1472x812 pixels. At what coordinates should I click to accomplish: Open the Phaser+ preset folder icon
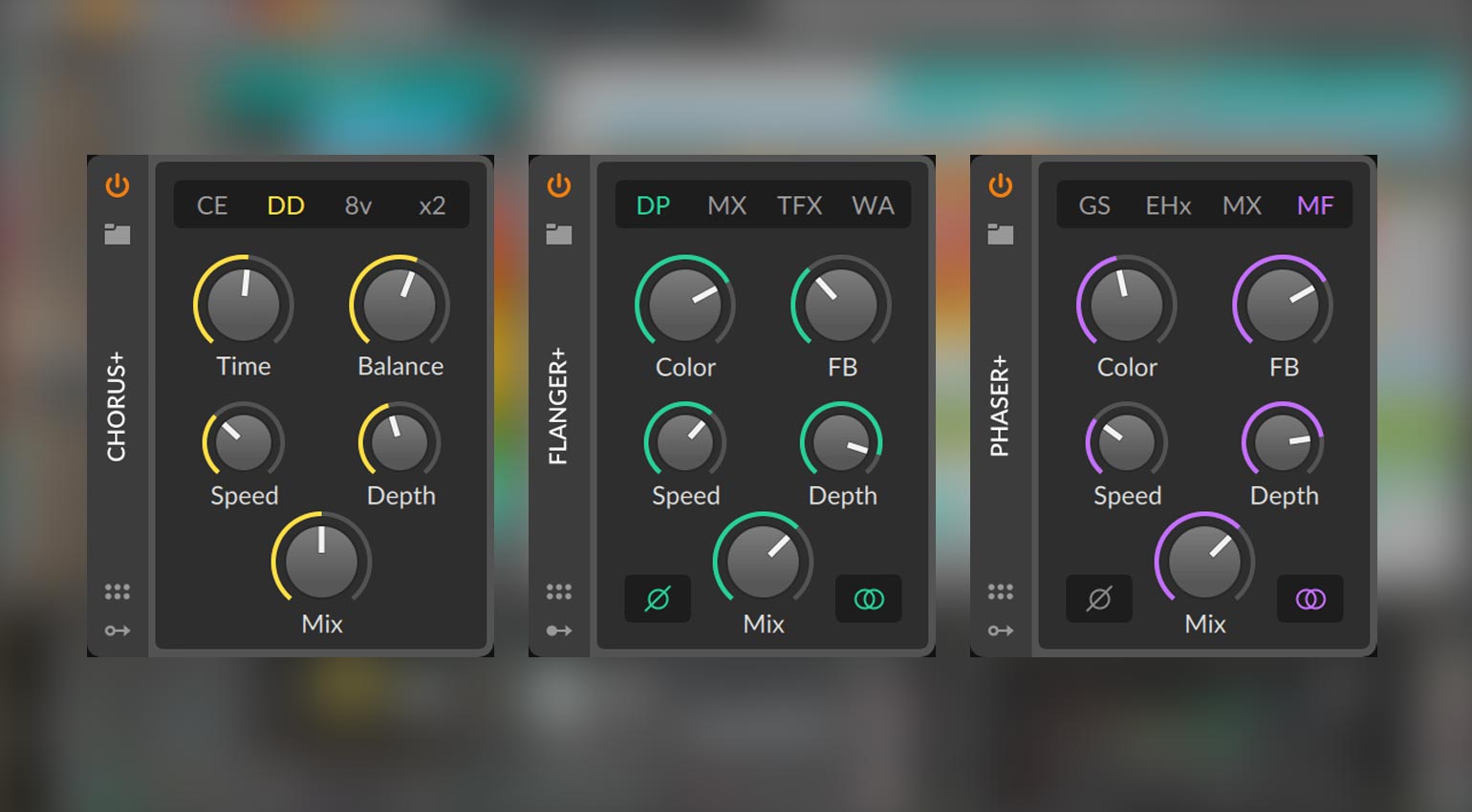click(1001, 234)
